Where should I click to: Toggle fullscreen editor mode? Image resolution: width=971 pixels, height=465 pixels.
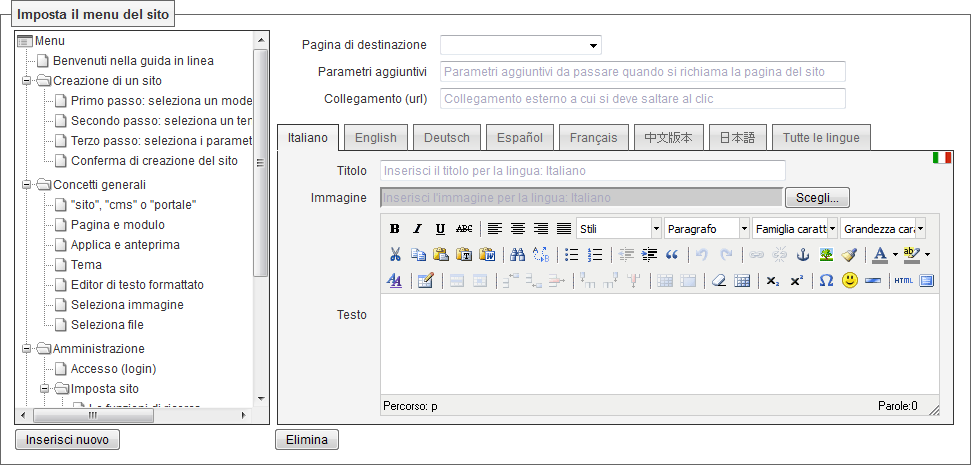tap(926, 280)
